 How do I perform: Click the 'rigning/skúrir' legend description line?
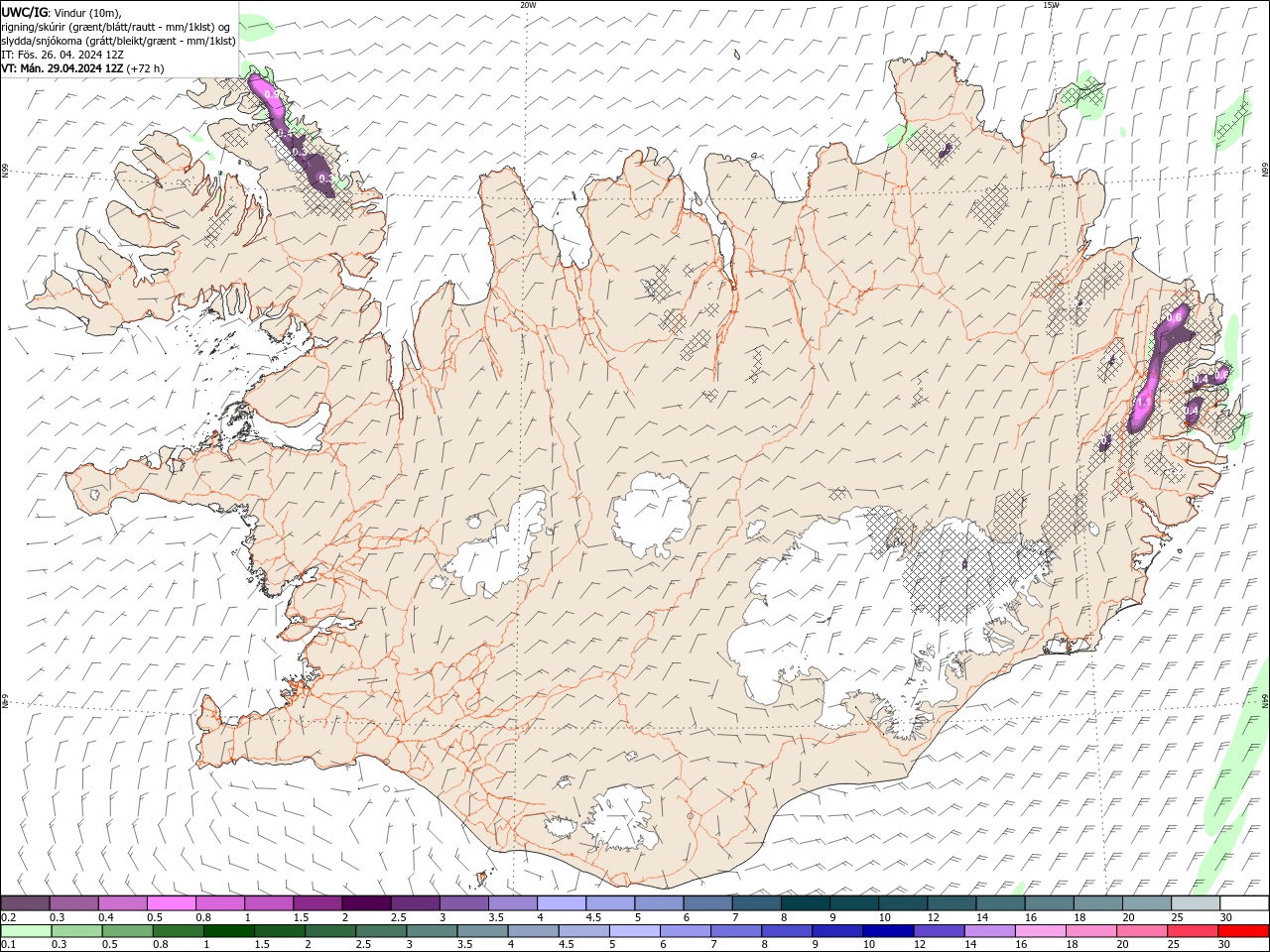click(x=116, y=27)
